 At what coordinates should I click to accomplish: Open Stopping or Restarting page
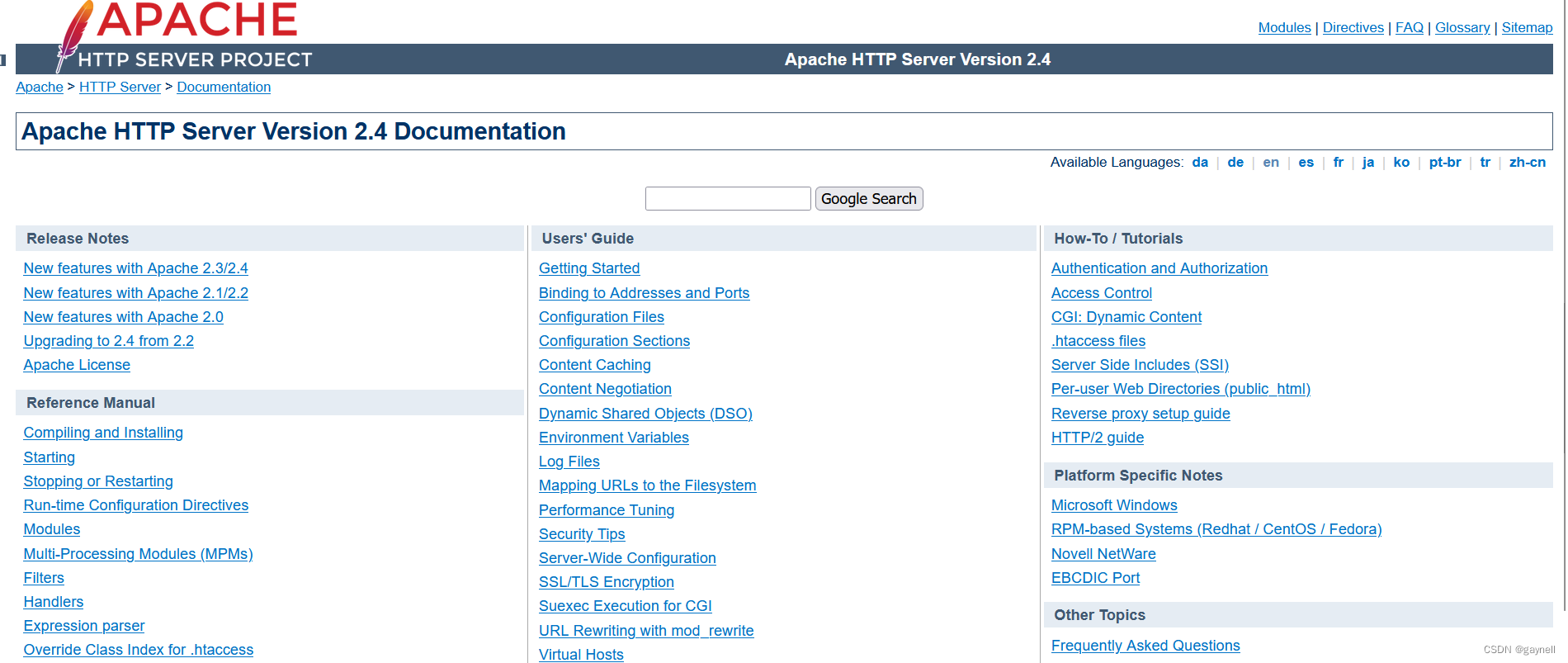98,481
